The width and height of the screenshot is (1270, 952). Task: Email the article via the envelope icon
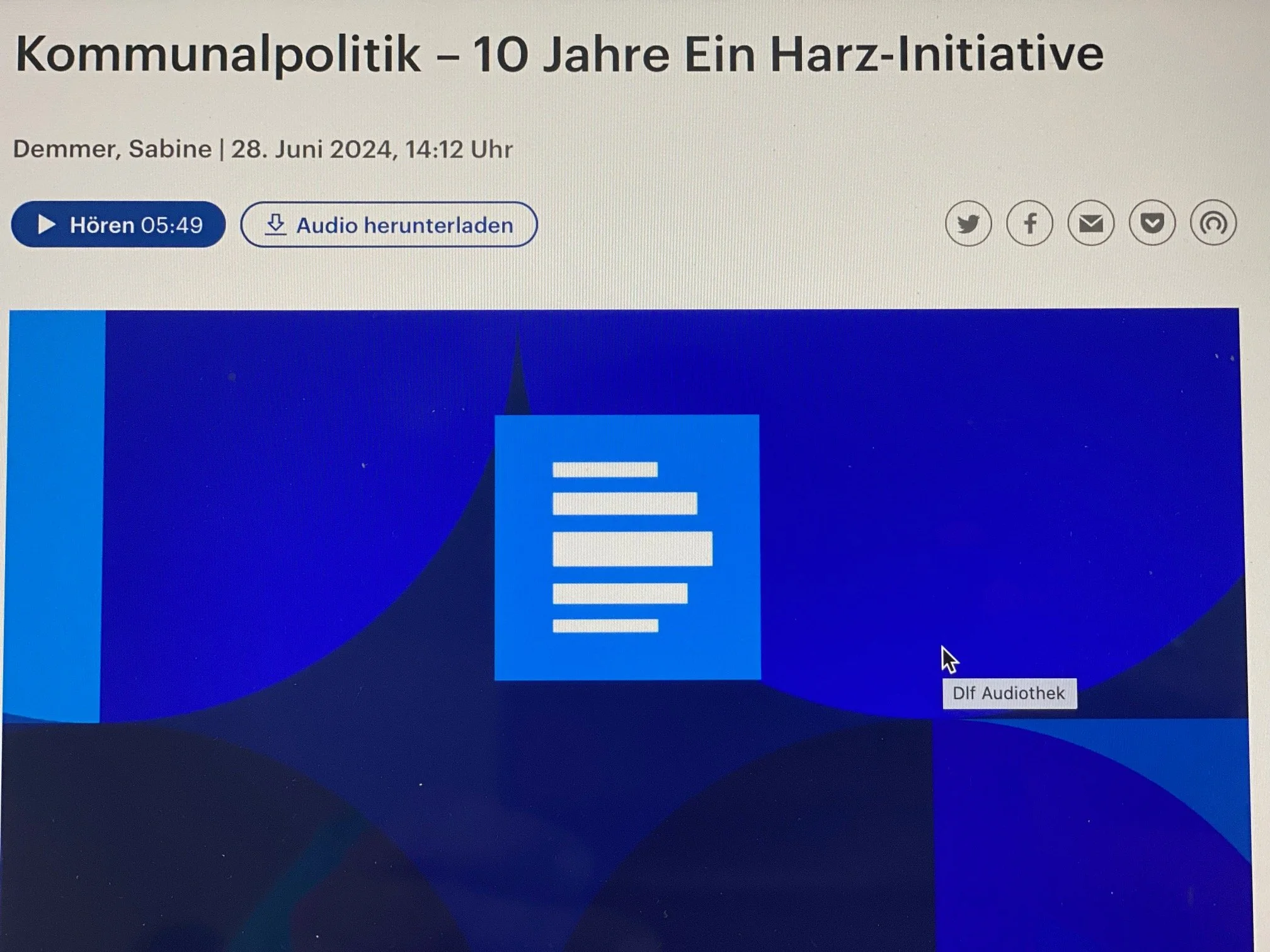point(1090,225)
